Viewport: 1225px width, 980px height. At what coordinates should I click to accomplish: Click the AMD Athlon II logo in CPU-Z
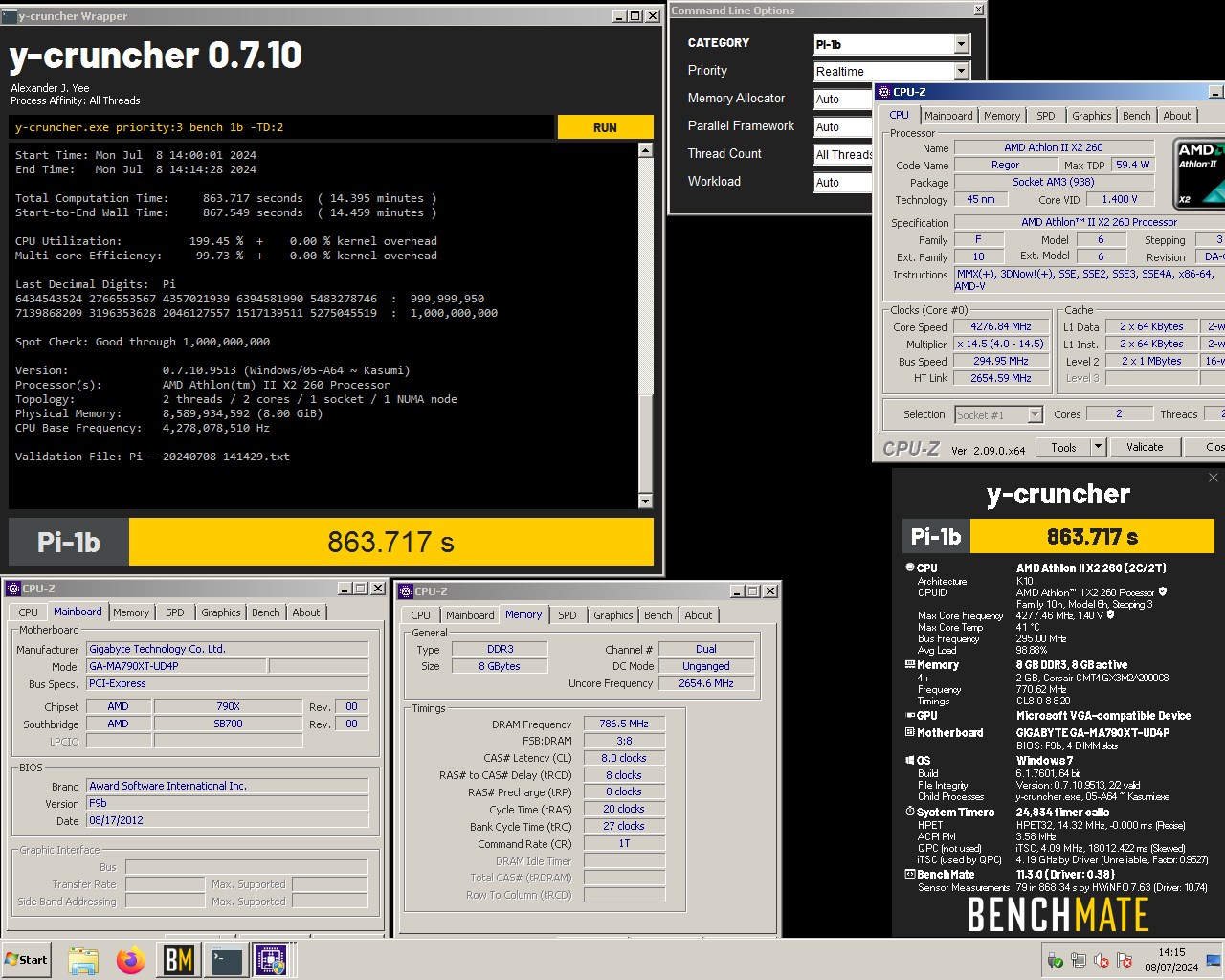(x=1199, y=173)
